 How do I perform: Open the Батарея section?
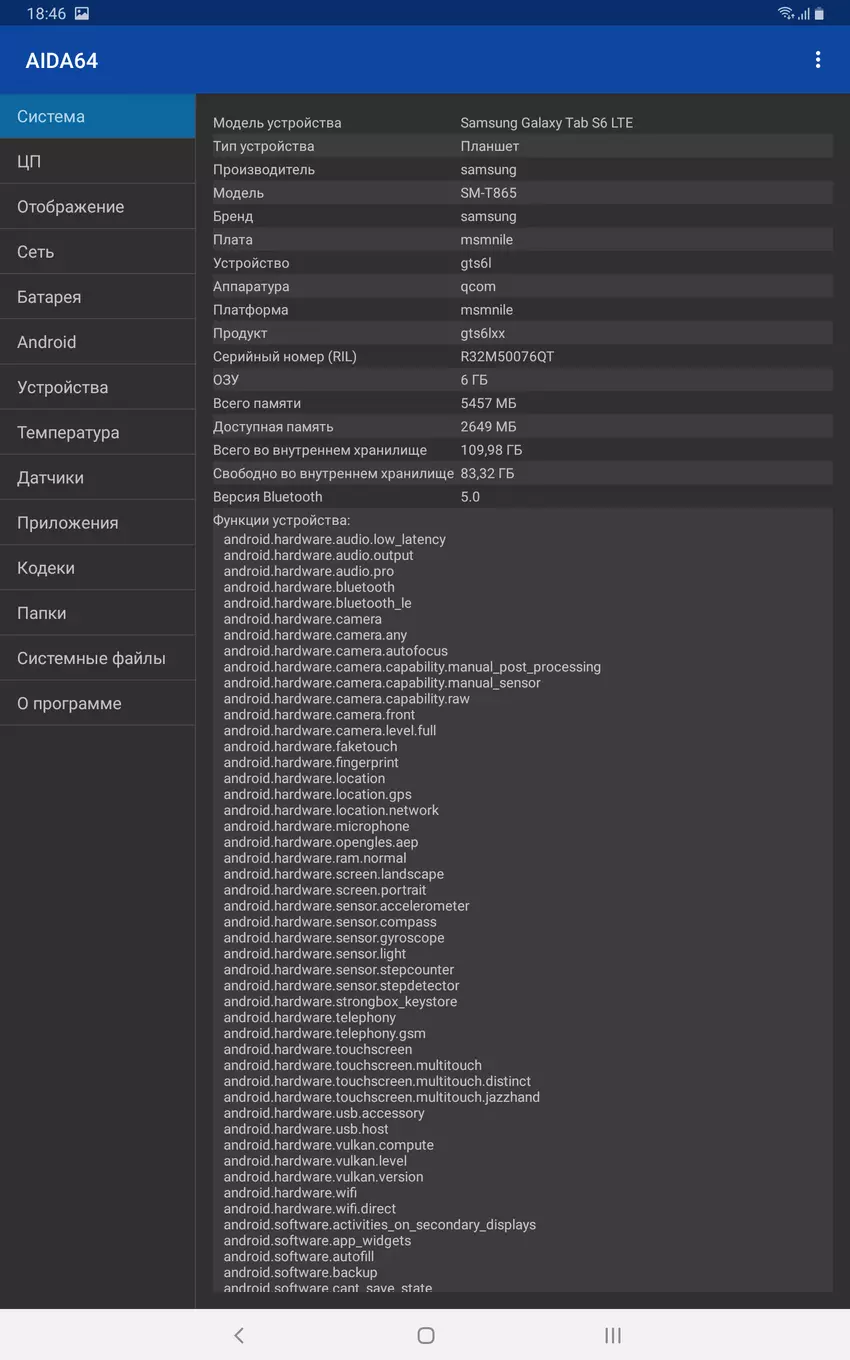(x=97, y=297)
